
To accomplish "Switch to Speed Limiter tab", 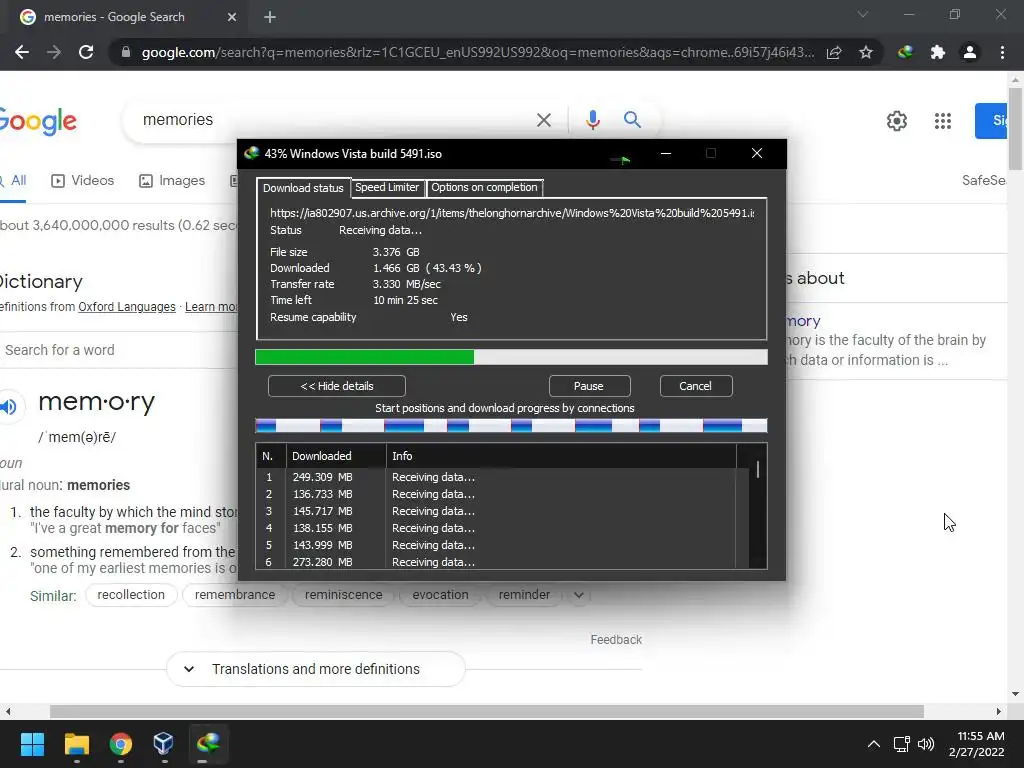I will (x=387, y=187).
